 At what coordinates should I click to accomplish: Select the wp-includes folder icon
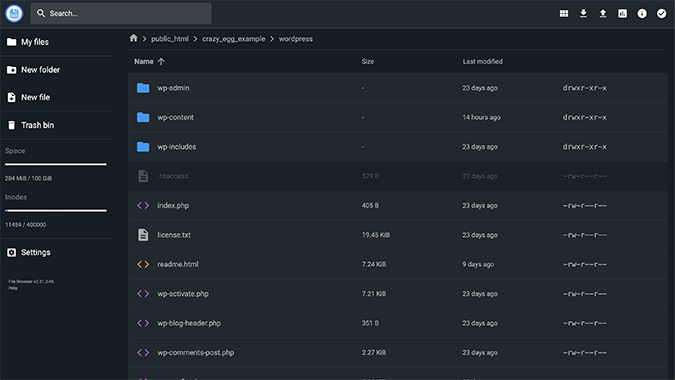click(143, 147)
